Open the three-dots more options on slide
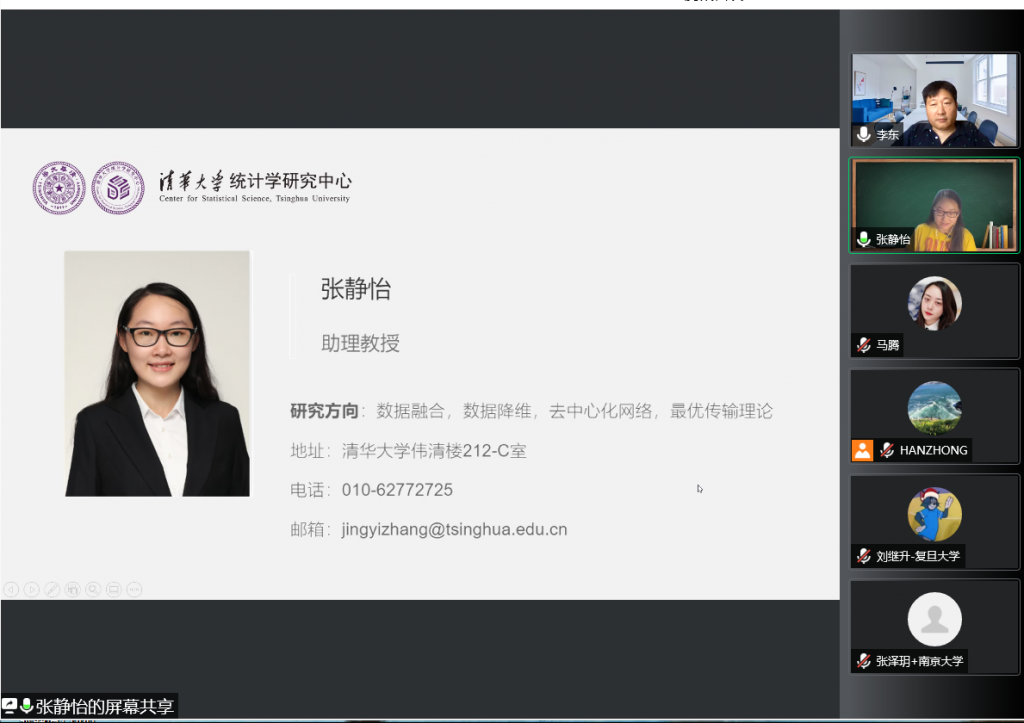 tap(134, 589)
